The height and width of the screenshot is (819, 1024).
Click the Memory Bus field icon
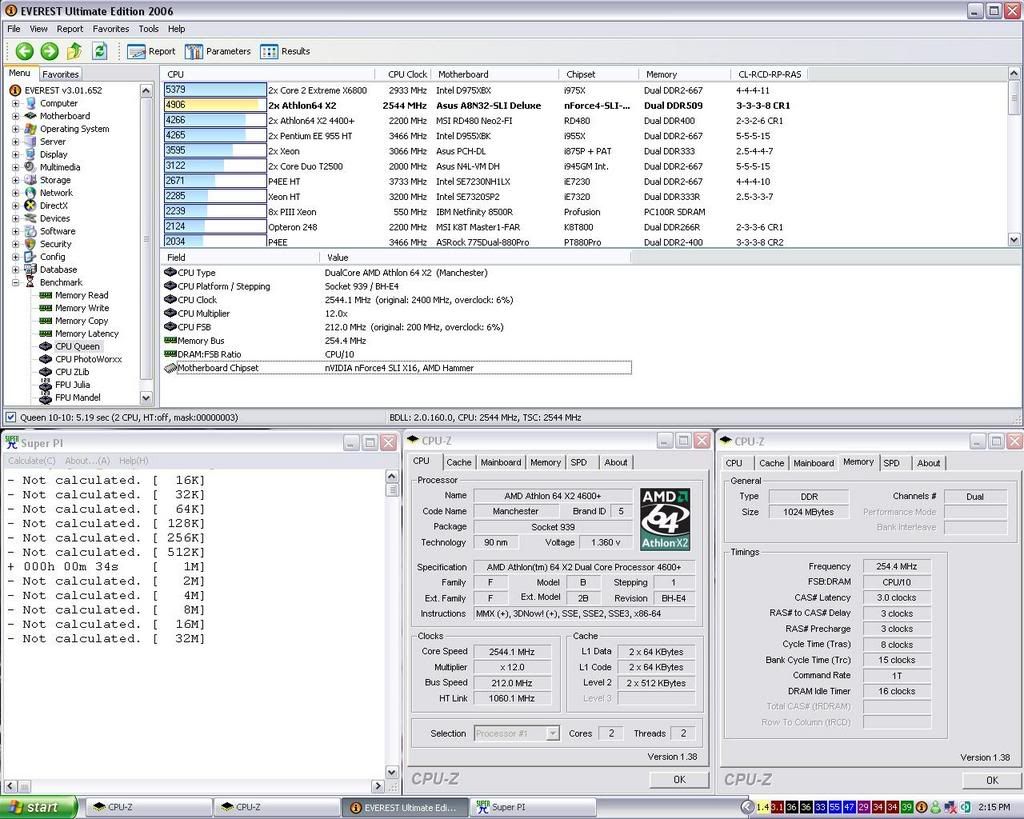170,340
